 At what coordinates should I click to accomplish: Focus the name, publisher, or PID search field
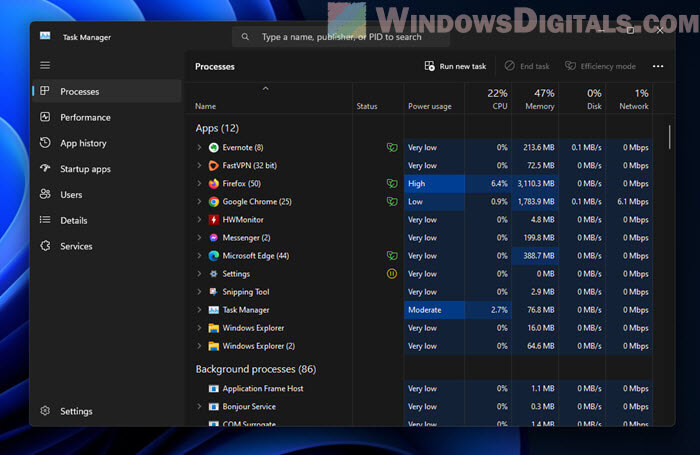341,37
